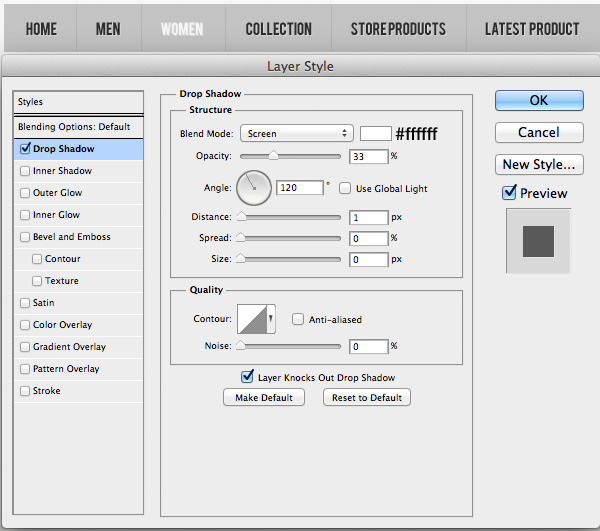Enable the Contour sub-option checkbox
The width and height of the screenshot is (600, 531).
pyautogui.click(x=37, y=259)
